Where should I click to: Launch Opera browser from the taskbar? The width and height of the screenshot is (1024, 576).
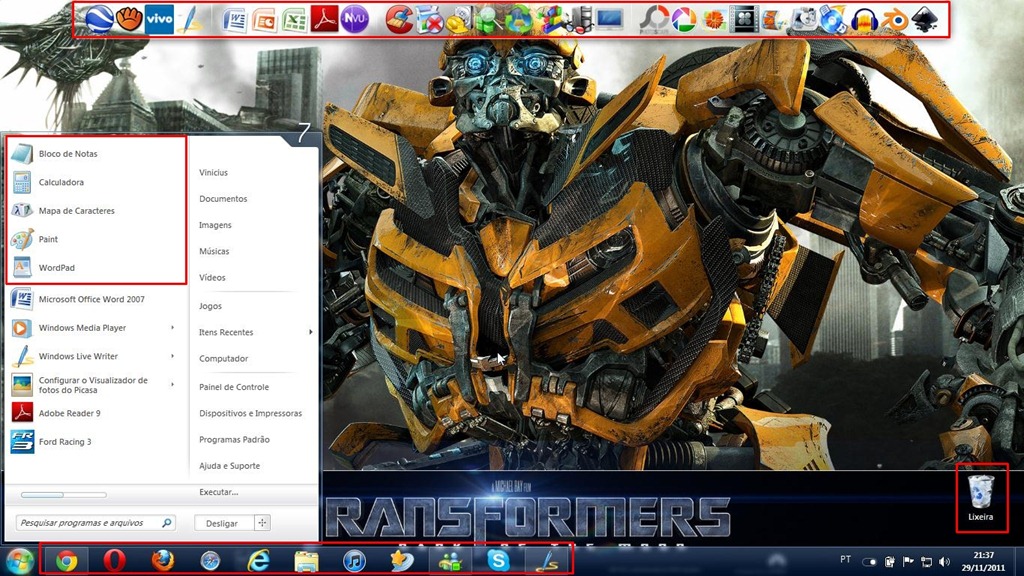pyautogui.click(x=114, y=561)
